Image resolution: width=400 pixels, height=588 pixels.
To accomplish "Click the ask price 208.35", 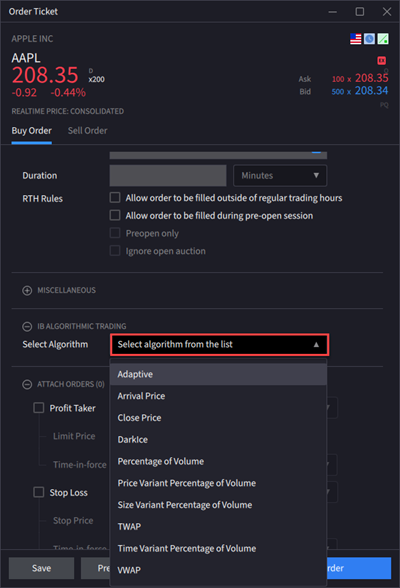I will (x=372, y=78).
